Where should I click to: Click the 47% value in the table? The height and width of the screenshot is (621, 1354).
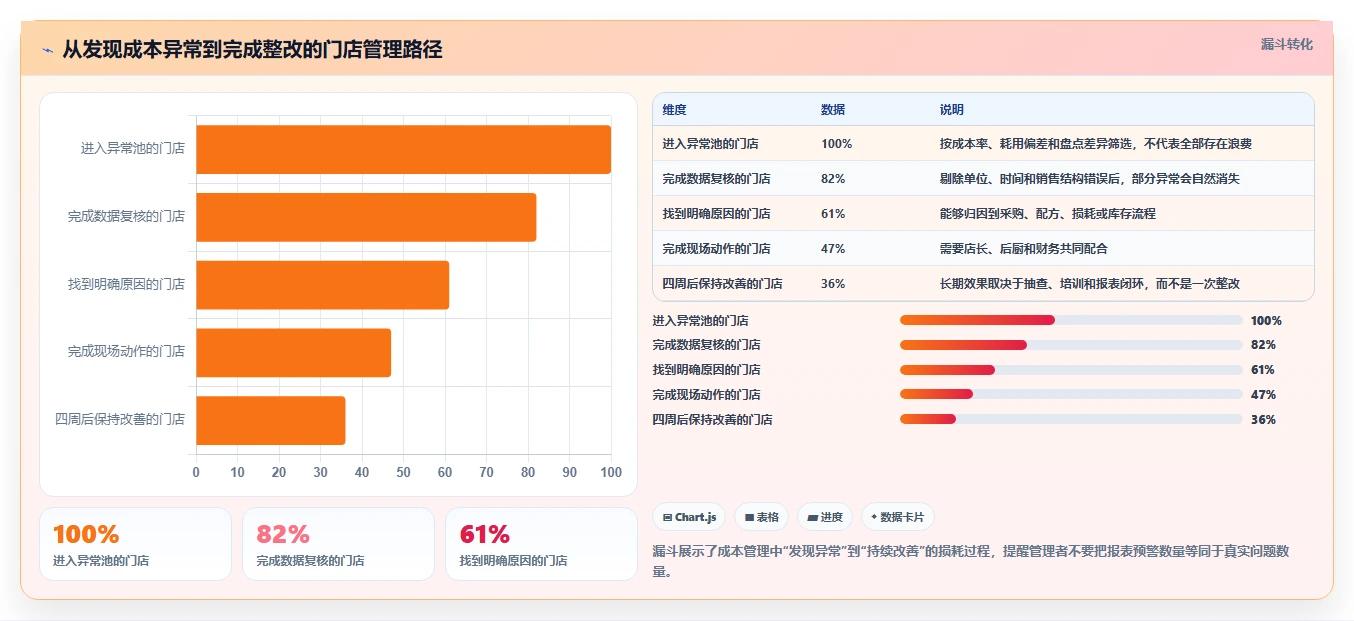833,249
